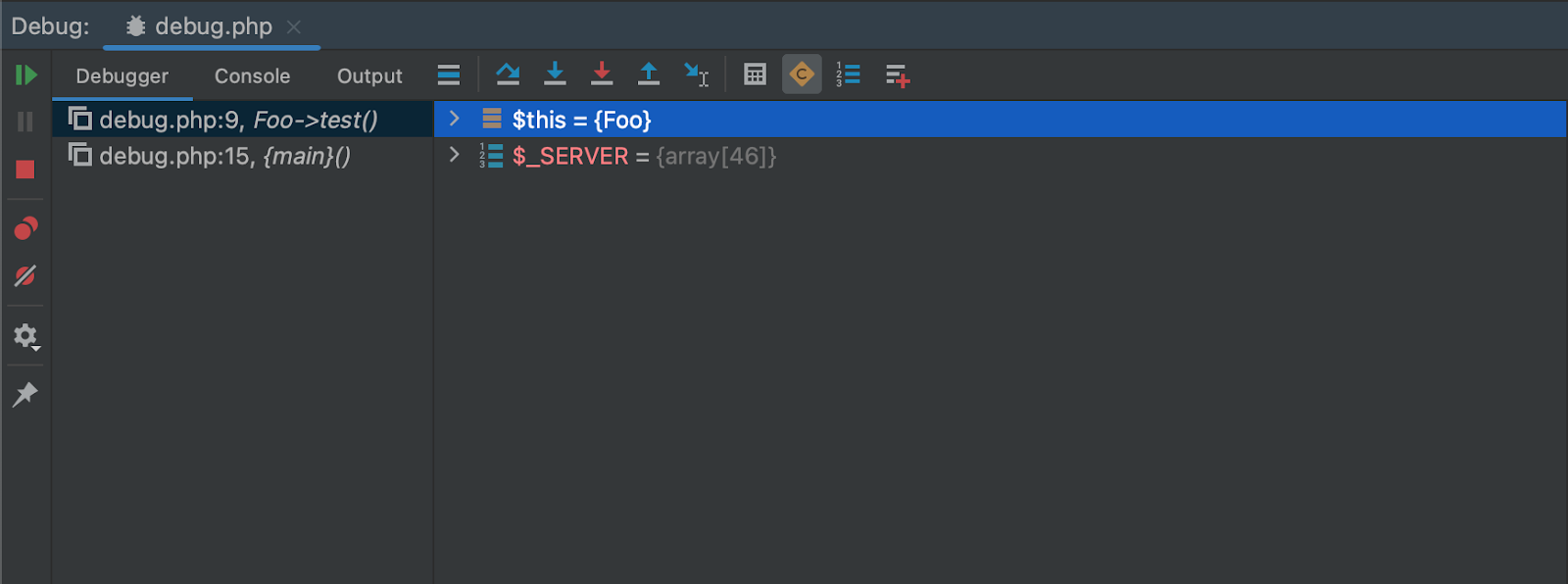Pause the running program

tap(25, 122)
